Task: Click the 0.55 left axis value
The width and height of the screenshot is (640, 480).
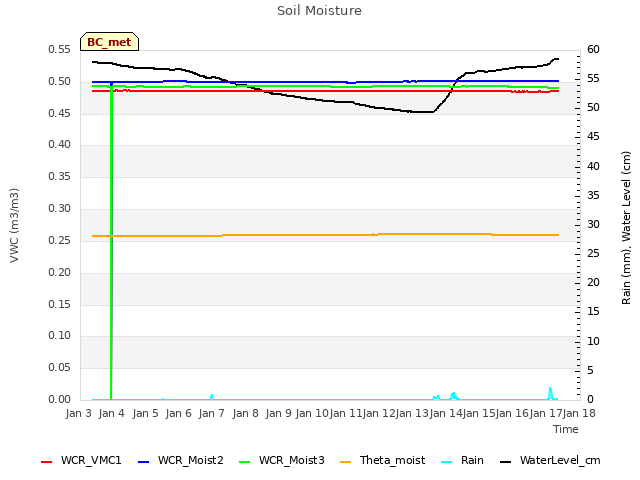Action: 59,49
